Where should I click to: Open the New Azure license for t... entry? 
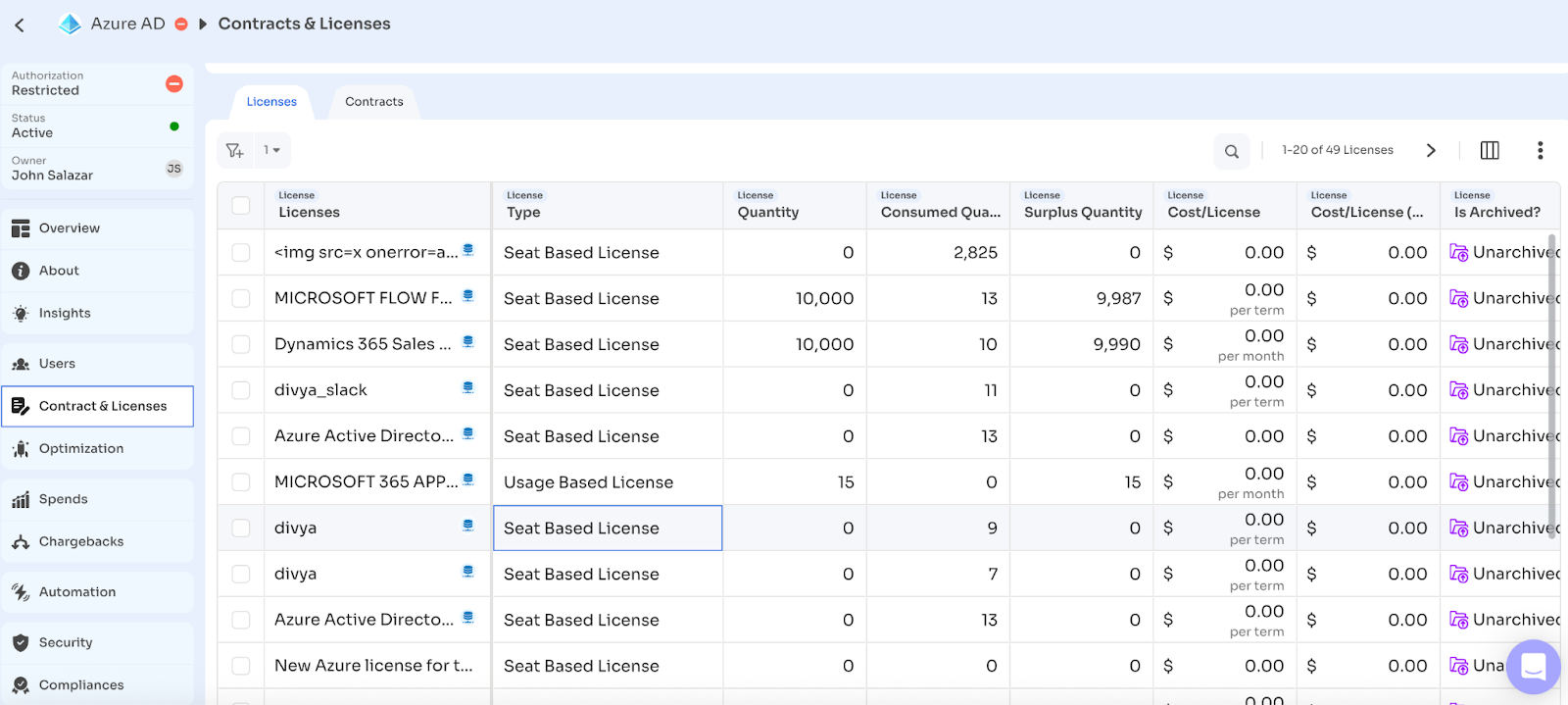(373, 666)
